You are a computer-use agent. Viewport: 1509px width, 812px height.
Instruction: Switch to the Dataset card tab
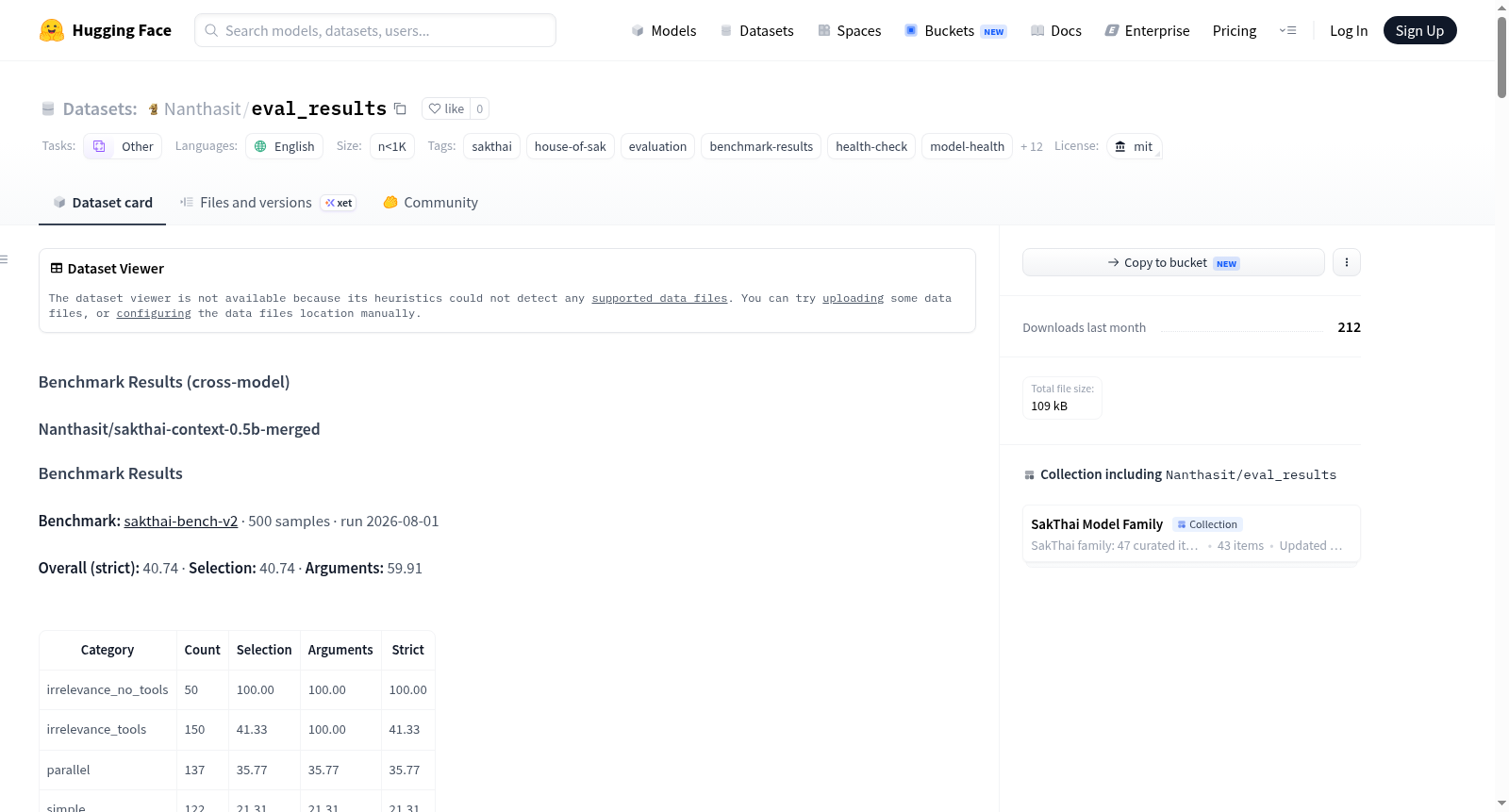coord(102,203)
